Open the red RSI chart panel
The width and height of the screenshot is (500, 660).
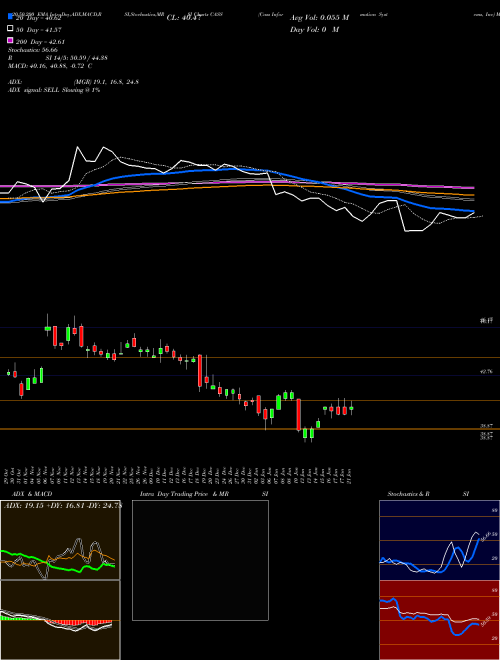pyautogui.click(x=439, y=620)
